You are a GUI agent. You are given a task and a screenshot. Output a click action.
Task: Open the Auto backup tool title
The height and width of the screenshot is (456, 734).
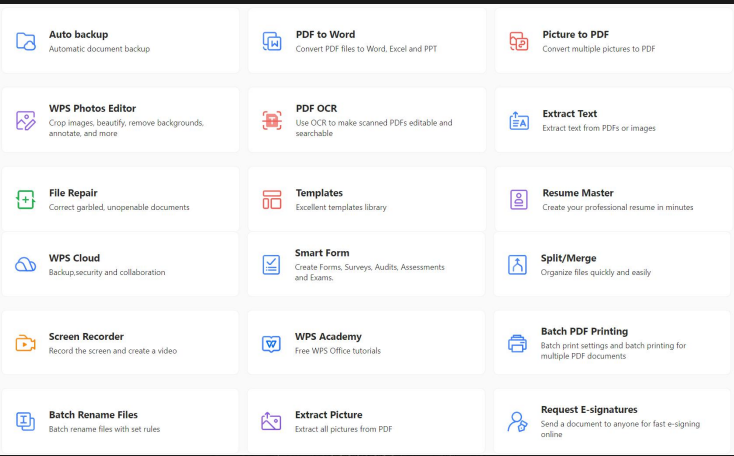[79, 35]
